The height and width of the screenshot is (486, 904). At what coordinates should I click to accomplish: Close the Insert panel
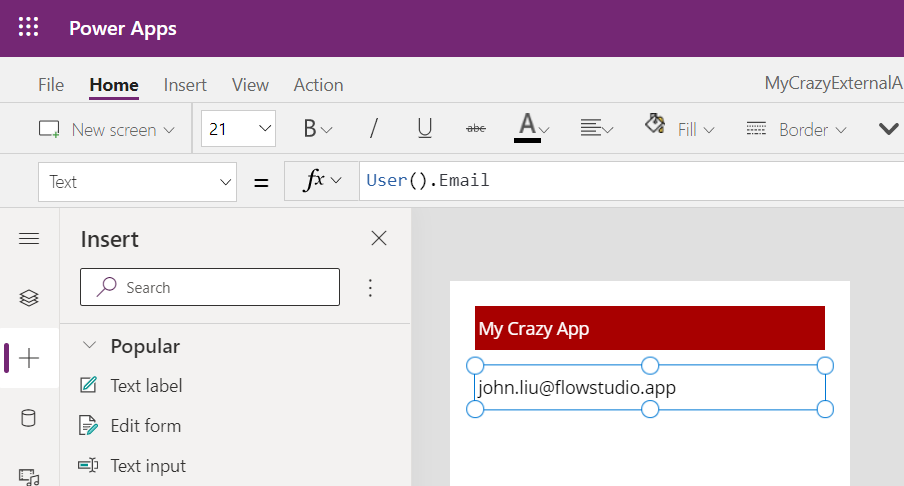379,238
